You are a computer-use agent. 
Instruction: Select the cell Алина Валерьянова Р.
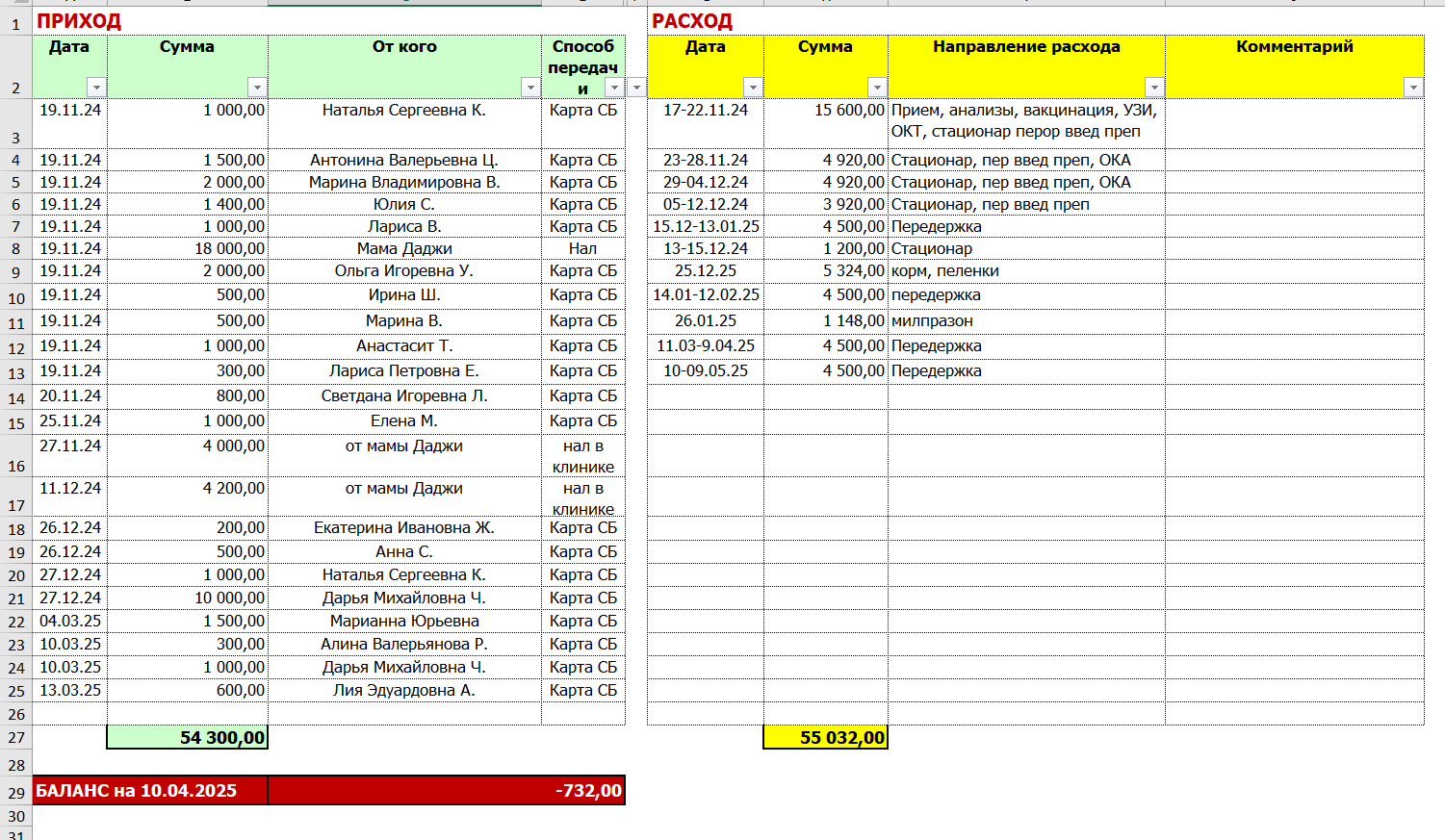(404, 644)
